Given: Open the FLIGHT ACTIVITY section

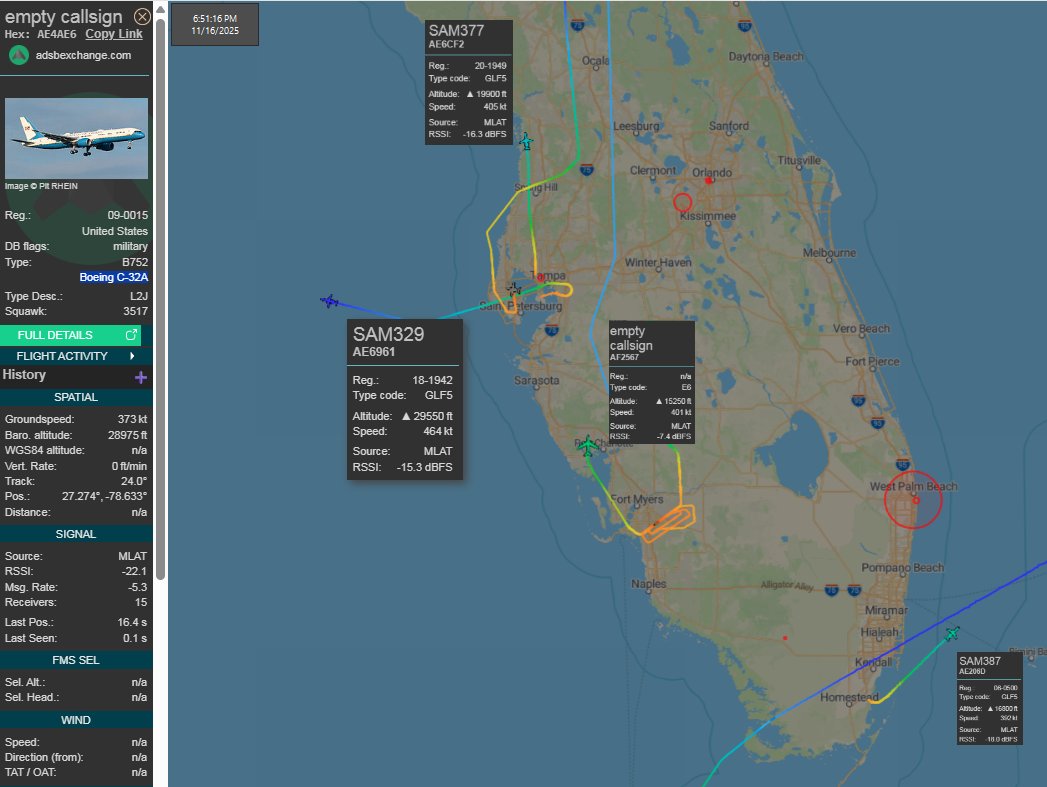Looking at the screenshot, I should click(76, 356).
